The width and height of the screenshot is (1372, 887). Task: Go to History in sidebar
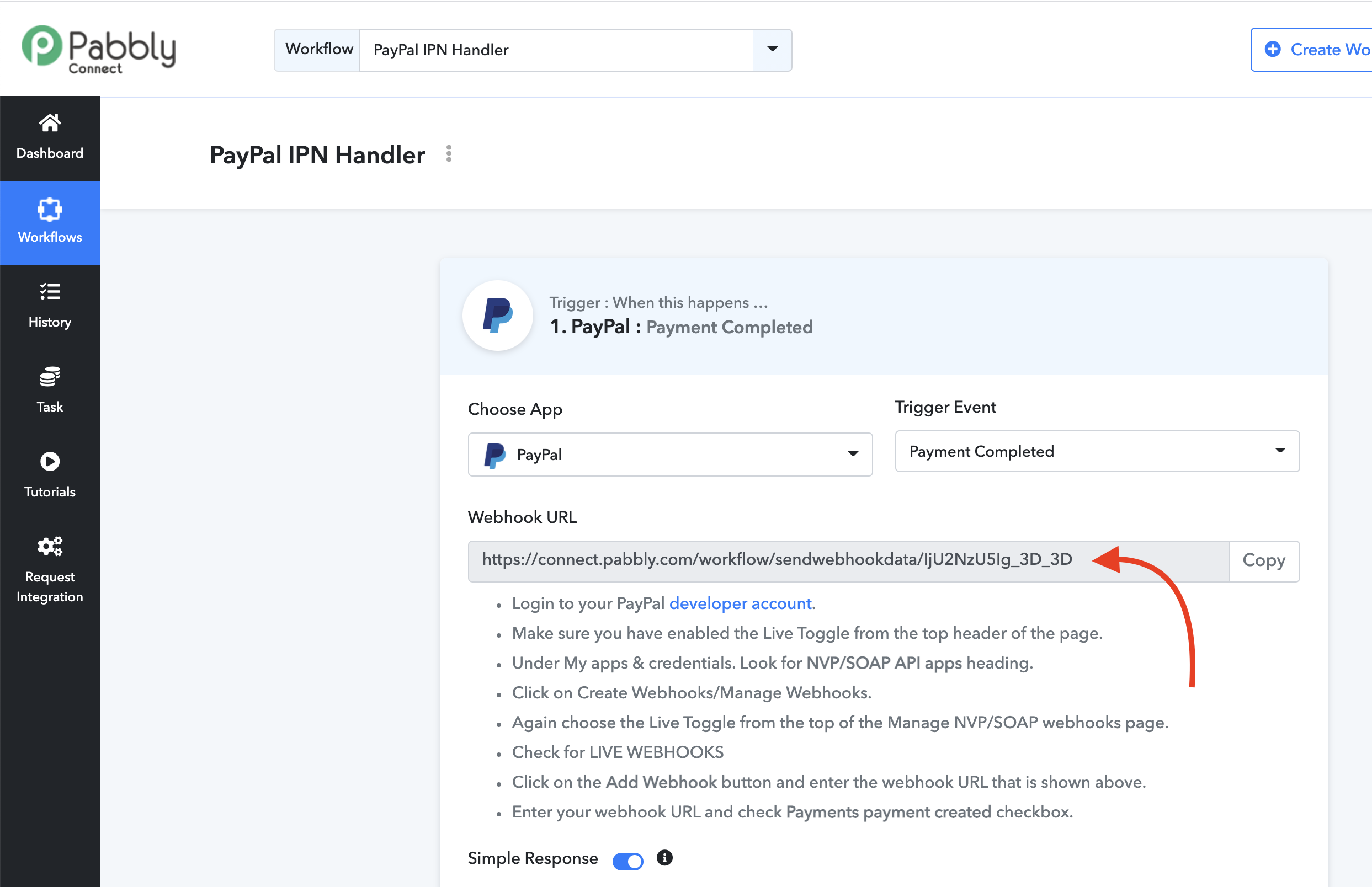(x=50, y=307)
